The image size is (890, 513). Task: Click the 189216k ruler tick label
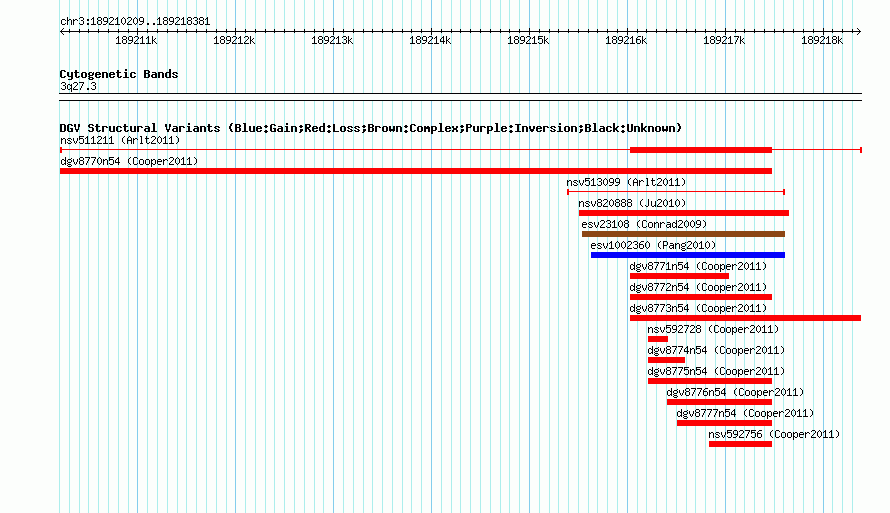point(626,40)
